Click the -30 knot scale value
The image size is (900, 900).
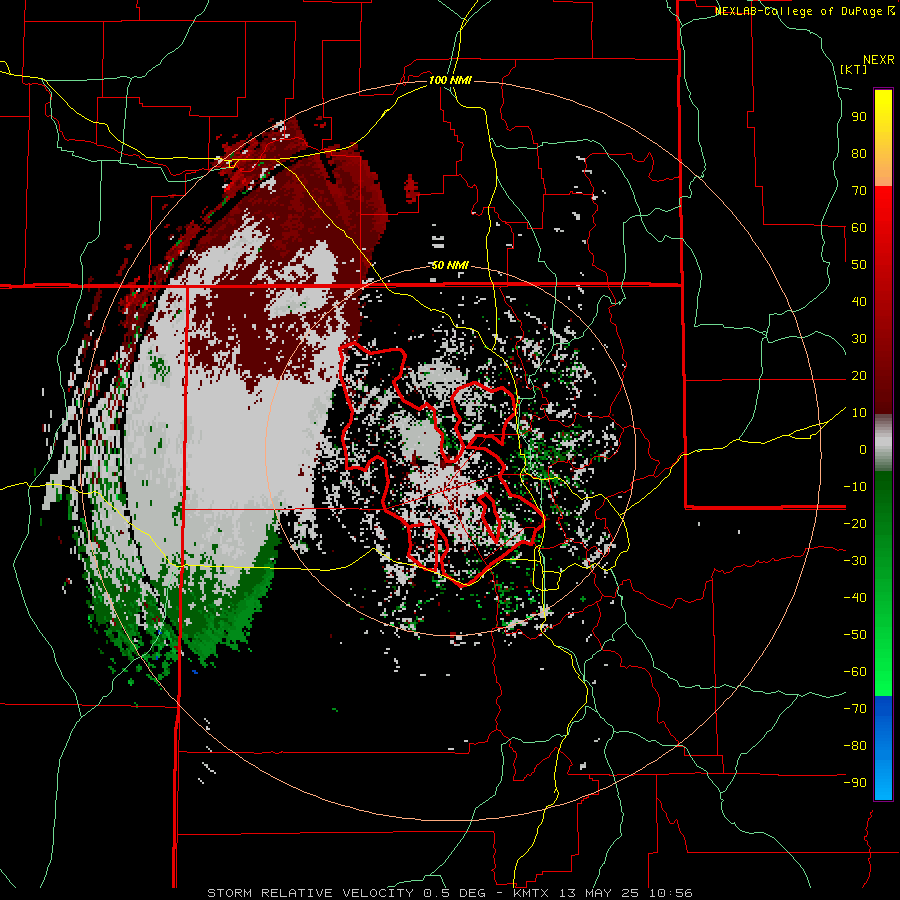855,561
